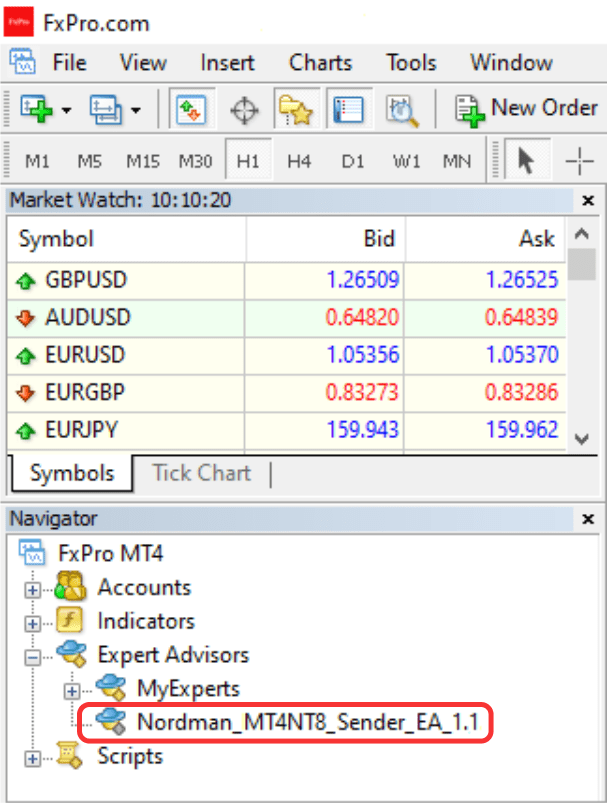608x803 pixels.
Task: Switch to the Tick Chart tab
Action: coord(201,473)
